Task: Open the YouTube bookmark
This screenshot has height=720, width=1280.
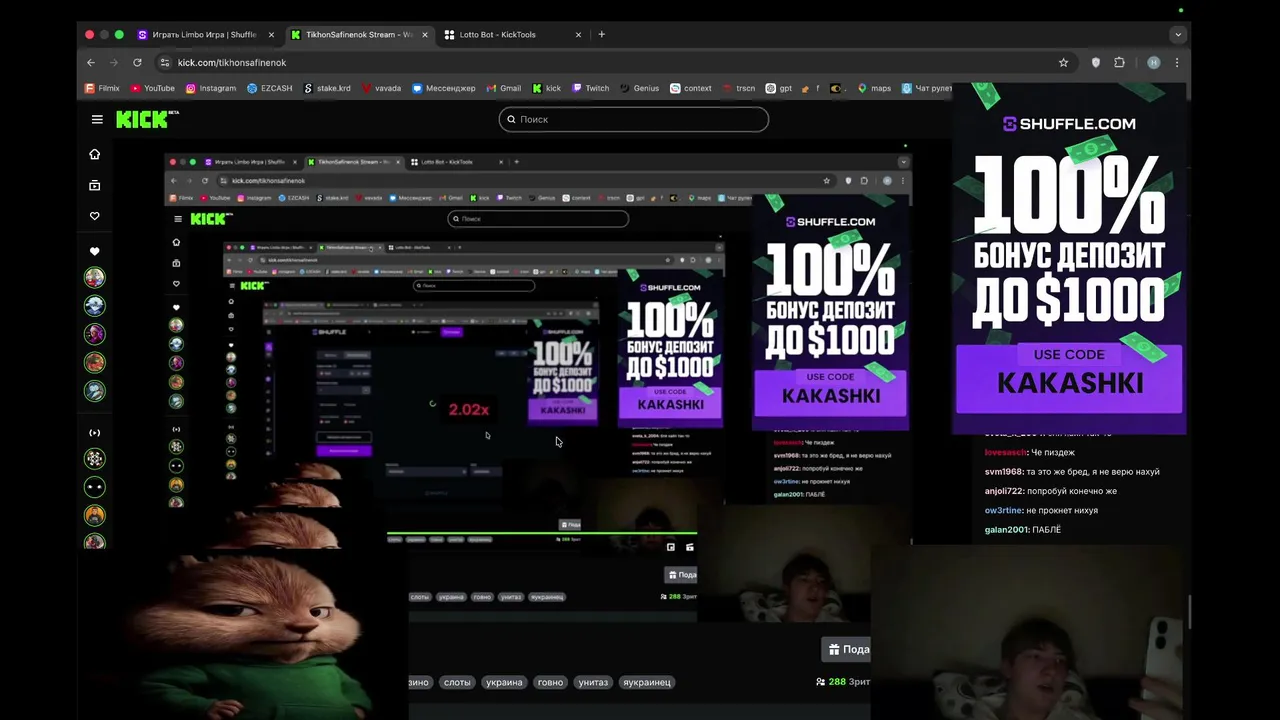Action: (152, 88)
